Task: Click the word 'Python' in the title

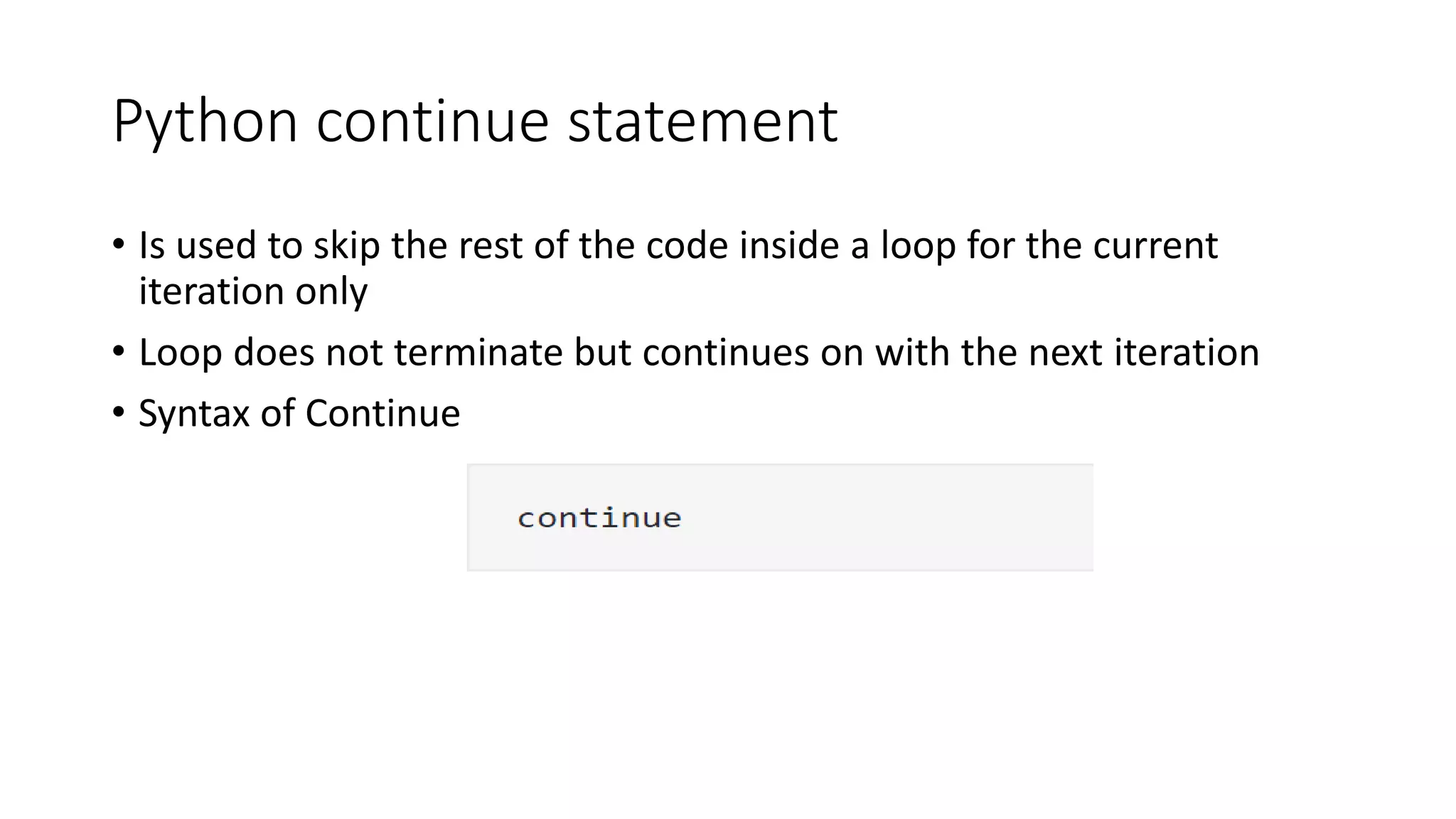Action: 205,121
